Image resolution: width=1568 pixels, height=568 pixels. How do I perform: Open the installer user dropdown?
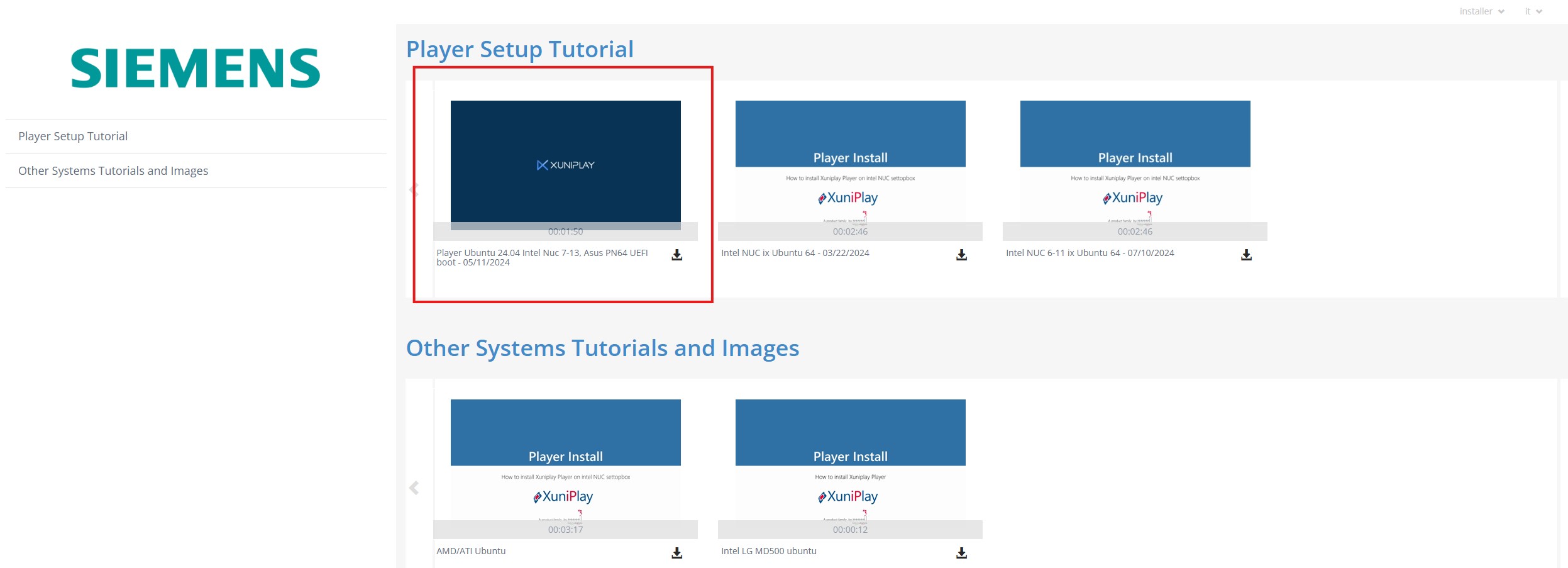[x=1482, y=11]
